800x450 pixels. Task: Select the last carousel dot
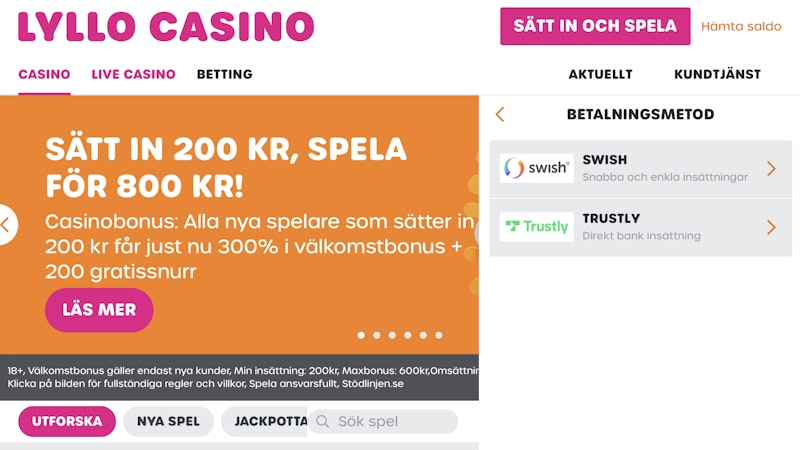pos(438,335)
